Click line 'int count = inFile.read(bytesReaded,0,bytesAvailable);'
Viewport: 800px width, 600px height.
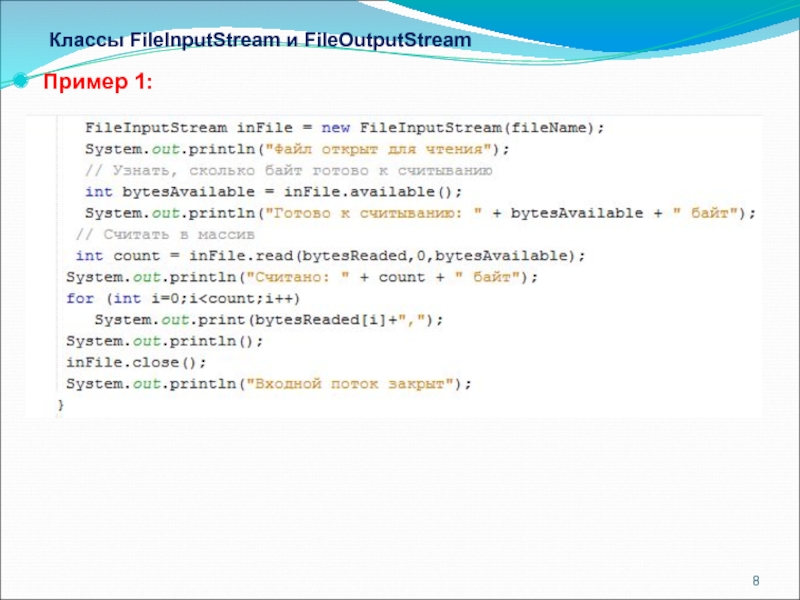[331, 256]
